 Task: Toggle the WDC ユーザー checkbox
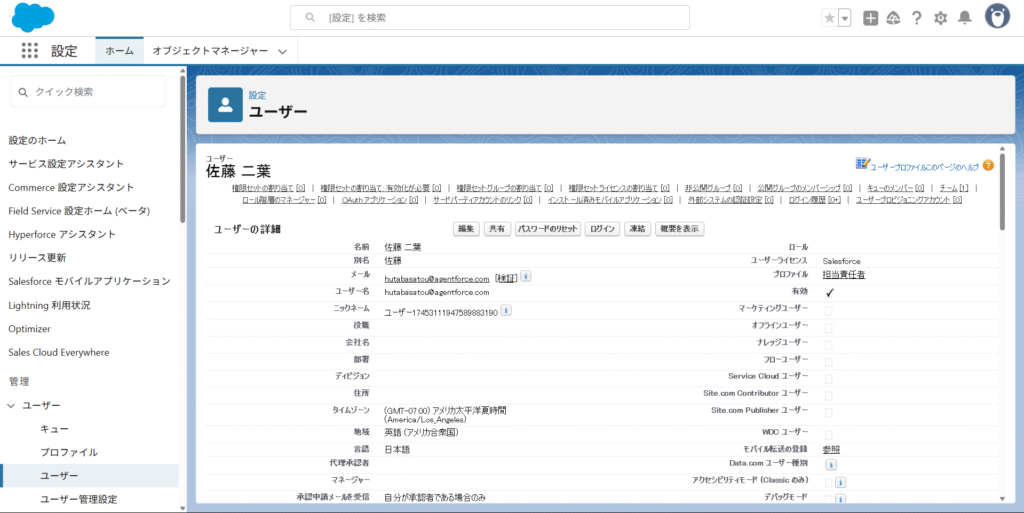[829, 434]
